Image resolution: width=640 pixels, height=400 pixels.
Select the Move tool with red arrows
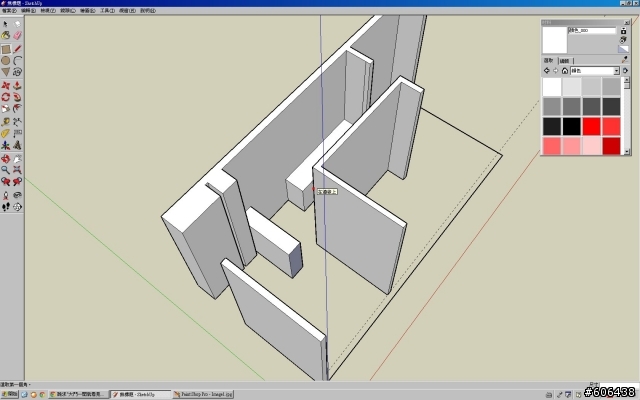click(5, 86)
